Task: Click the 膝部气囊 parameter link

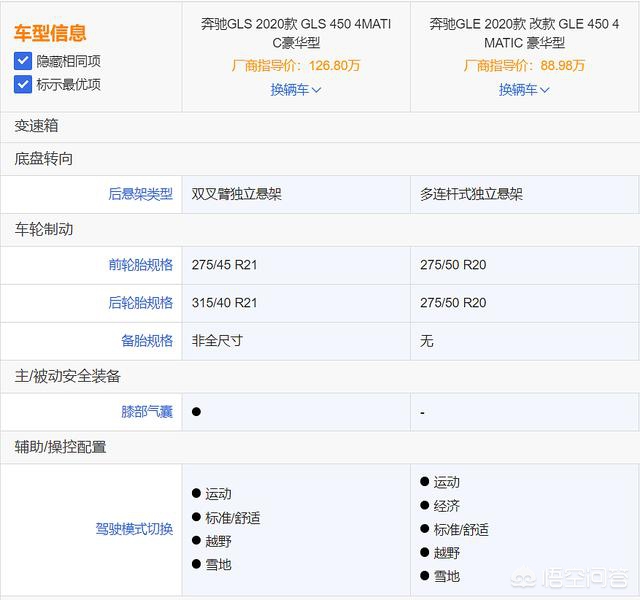Action: coord(147,412)
